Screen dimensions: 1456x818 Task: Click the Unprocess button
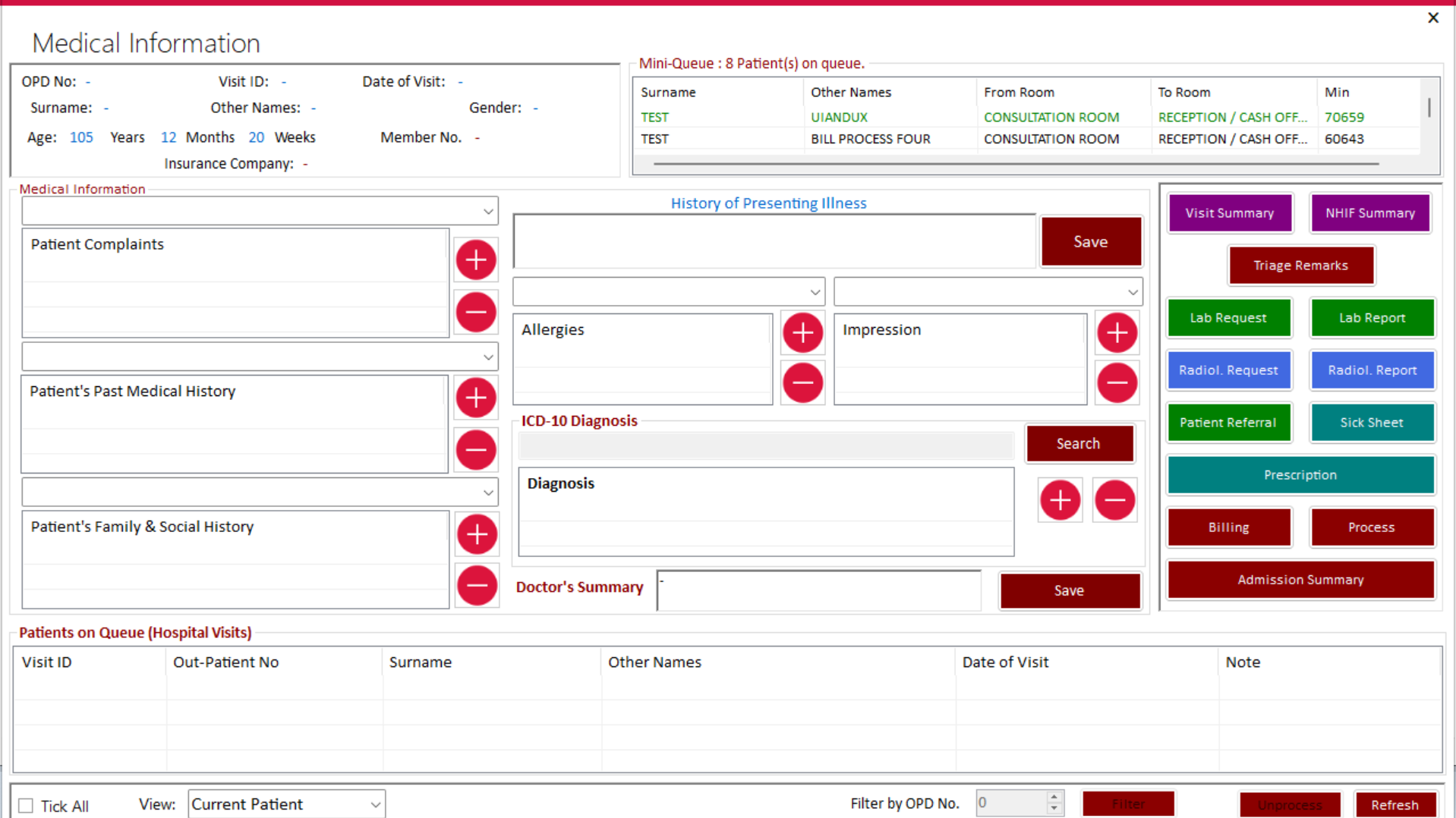(x=1290, y=805)
